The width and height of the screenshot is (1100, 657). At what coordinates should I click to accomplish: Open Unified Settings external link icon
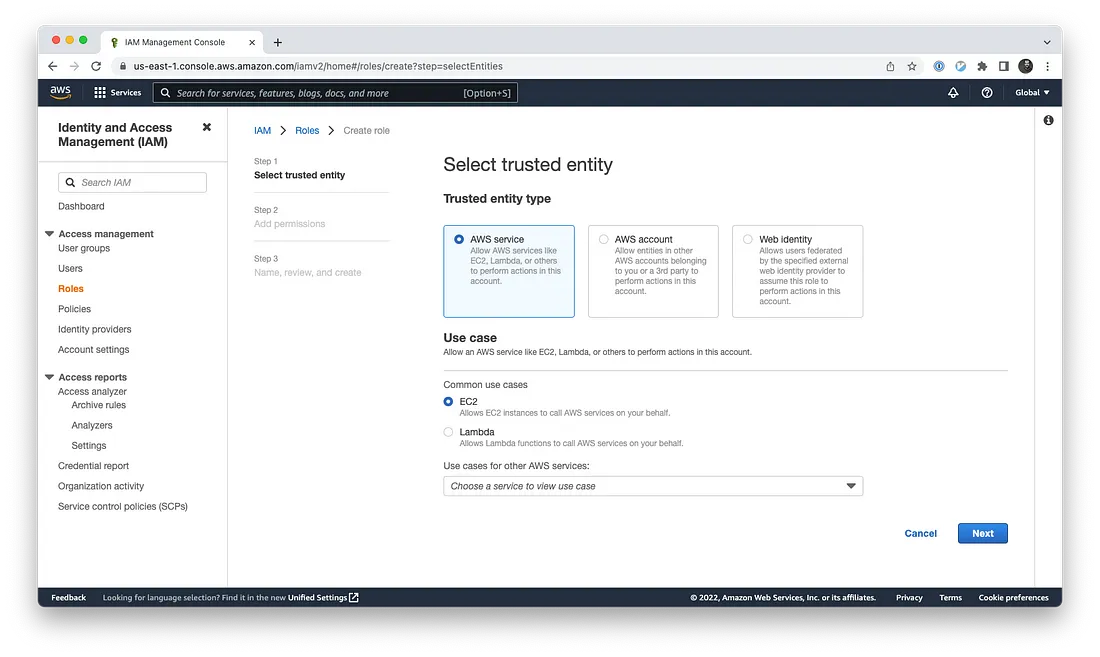point(354,597)
